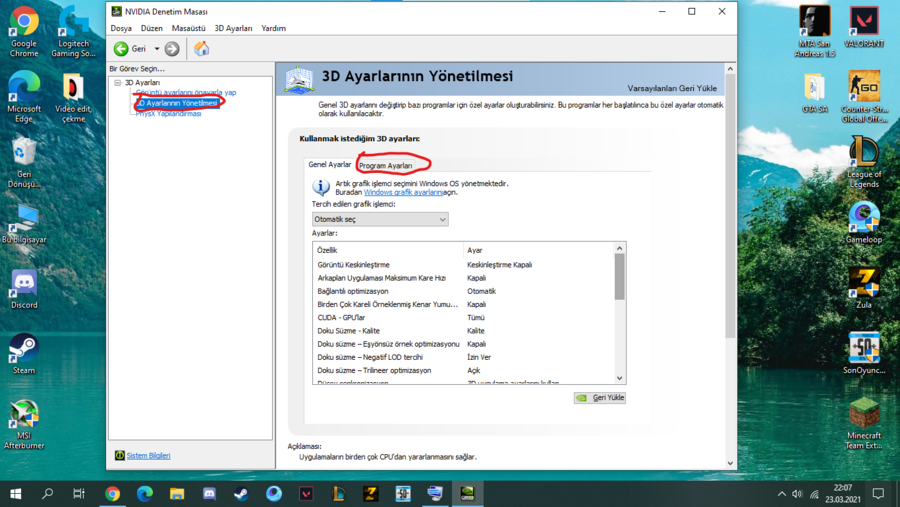Open Logitech Gaming Software desktop icon
This screenshot has height=507, width=900.
[x=73, y=32]
